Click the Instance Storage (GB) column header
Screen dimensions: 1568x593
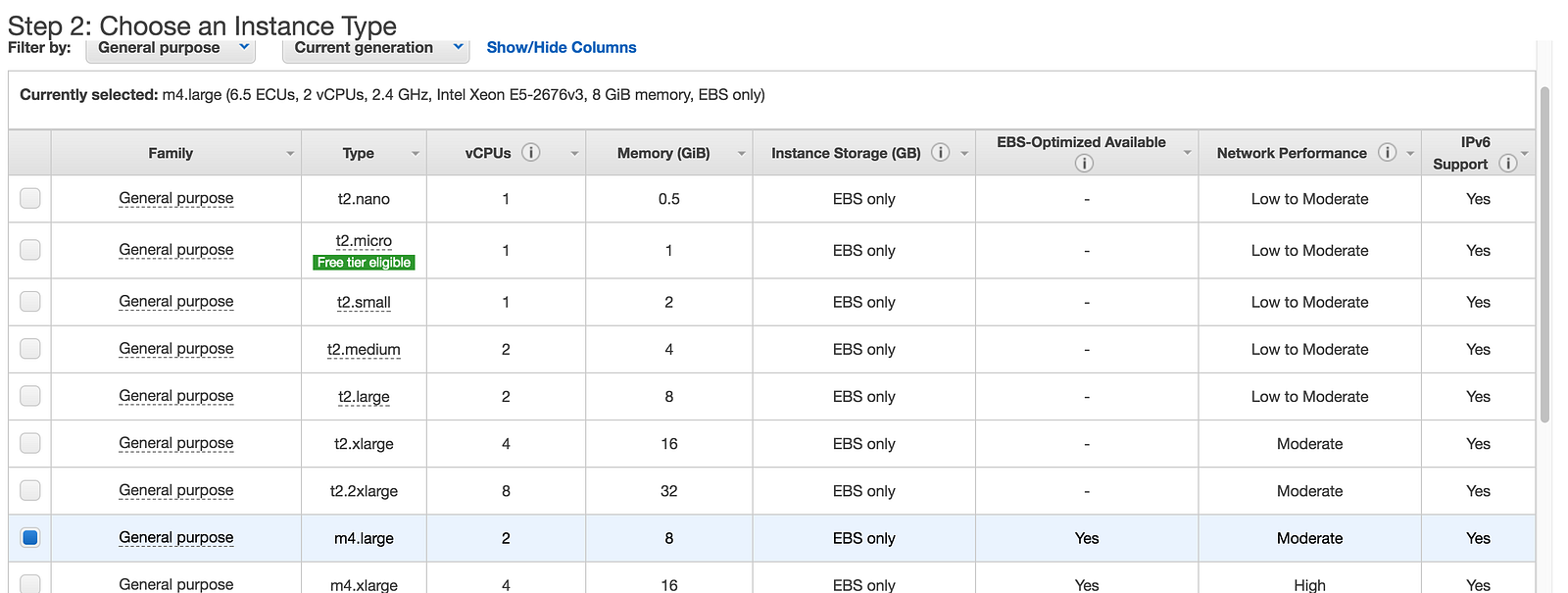click(846, 153)
